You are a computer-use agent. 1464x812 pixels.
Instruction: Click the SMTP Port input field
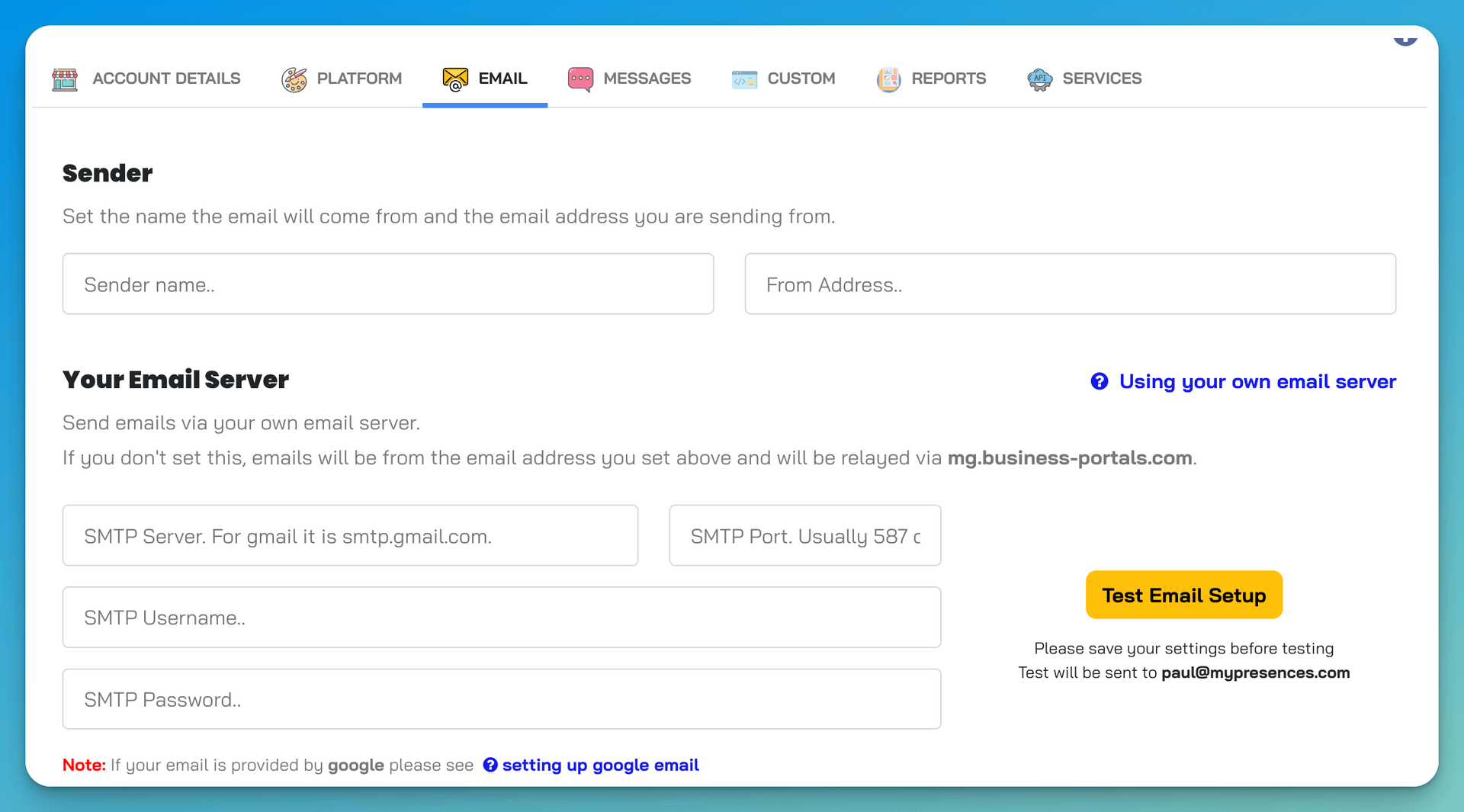point(804,535)
